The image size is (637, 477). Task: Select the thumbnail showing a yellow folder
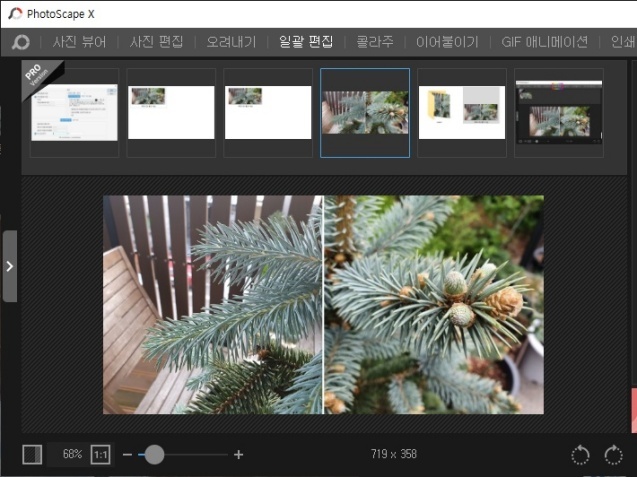[x=462, y=113]
